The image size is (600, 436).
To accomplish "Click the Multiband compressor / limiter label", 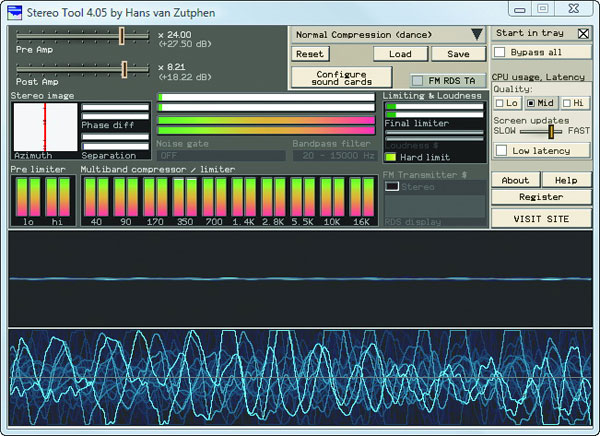I will click(x=158, y=169).
